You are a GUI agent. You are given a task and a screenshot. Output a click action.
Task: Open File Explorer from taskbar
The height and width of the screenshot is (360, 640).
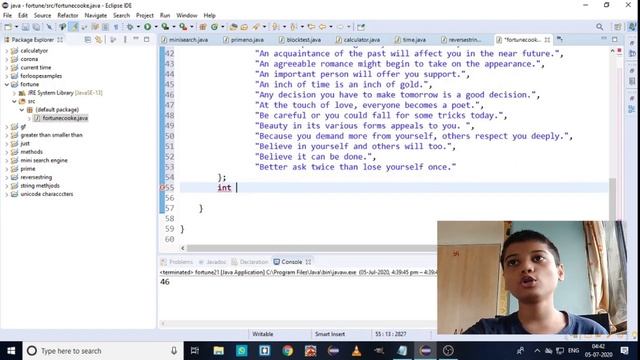click(x=218, y=351)
